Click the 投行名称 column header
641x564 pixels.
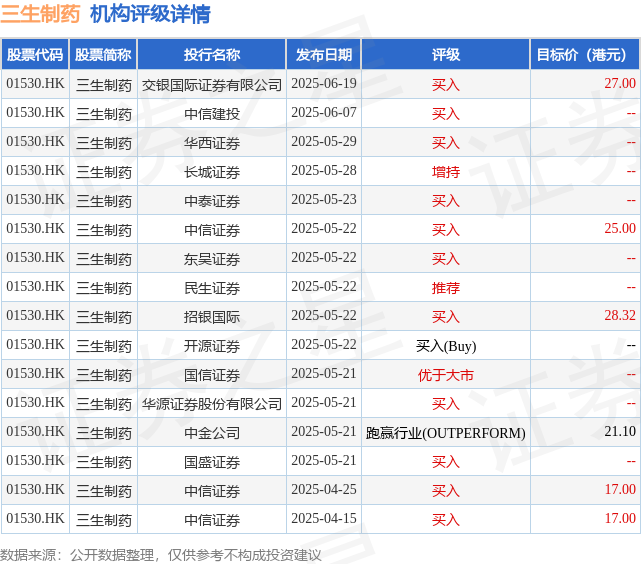point(212,54)
